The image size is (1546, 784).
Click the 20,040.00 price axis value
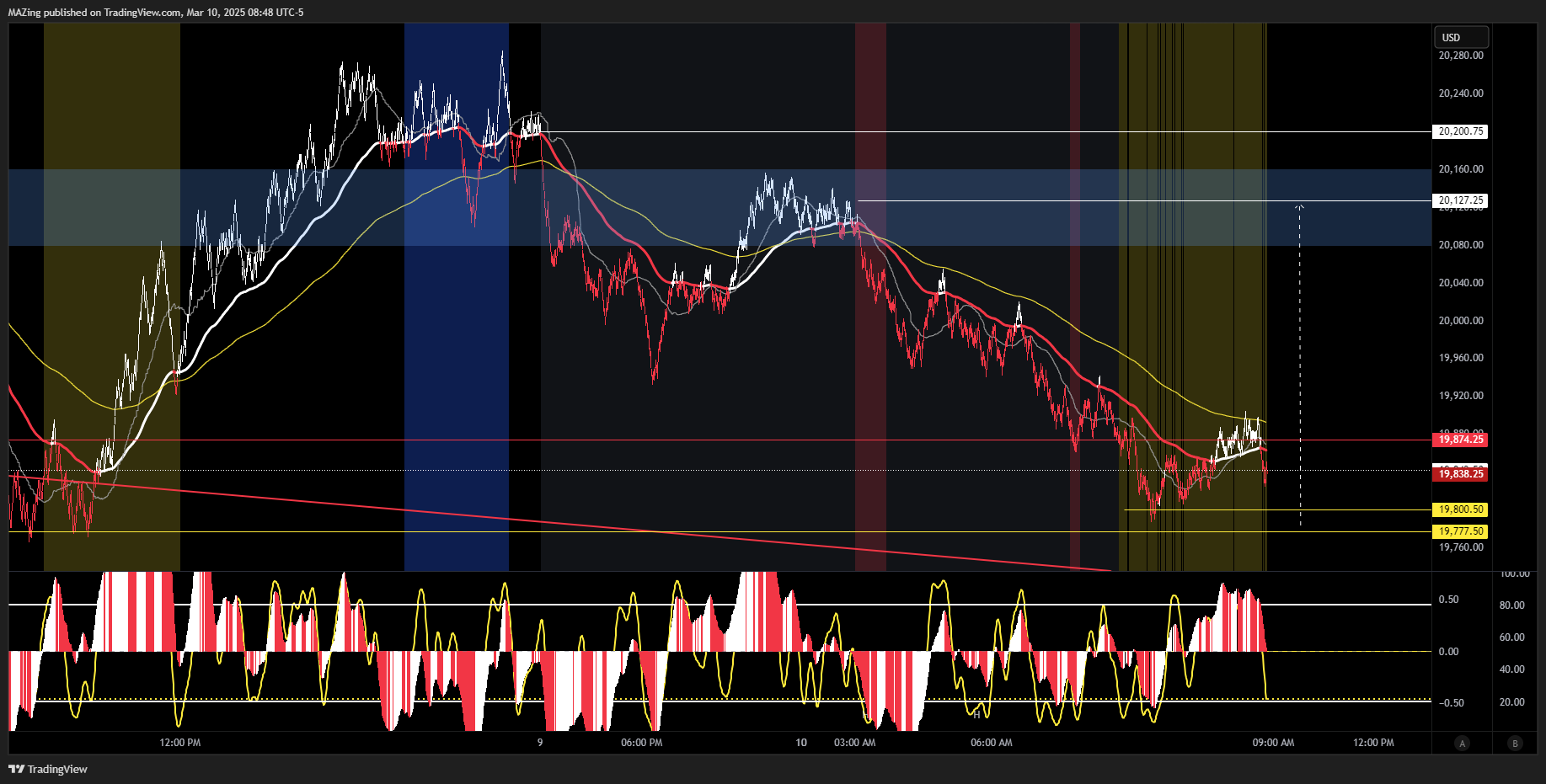(1461, 283)
